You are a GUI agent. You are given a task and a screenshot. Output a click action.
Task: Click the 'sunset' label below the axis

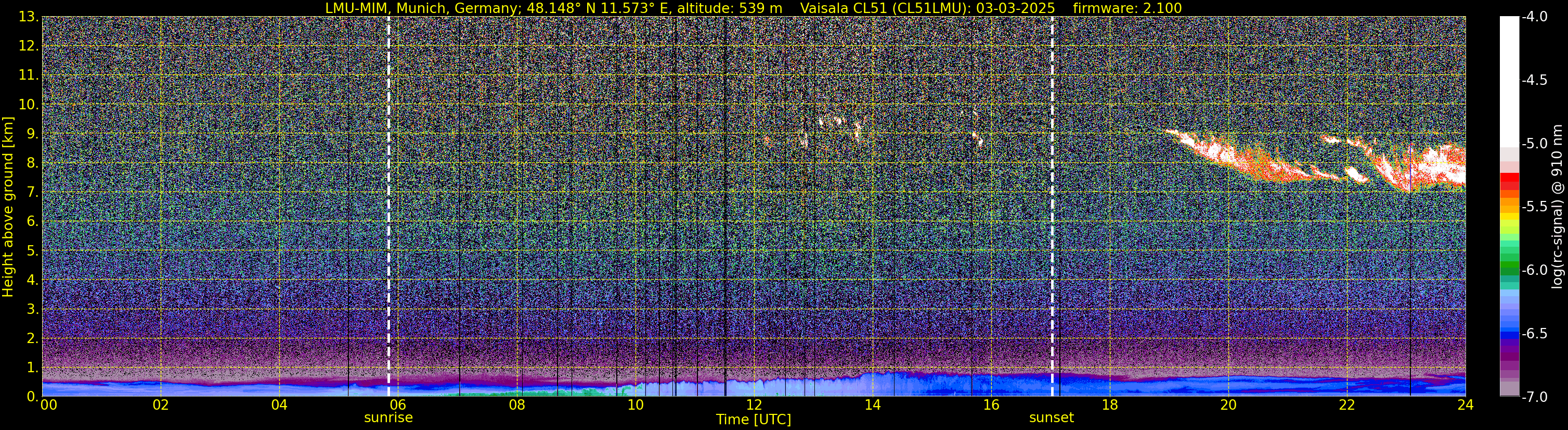coord(1051,418)
